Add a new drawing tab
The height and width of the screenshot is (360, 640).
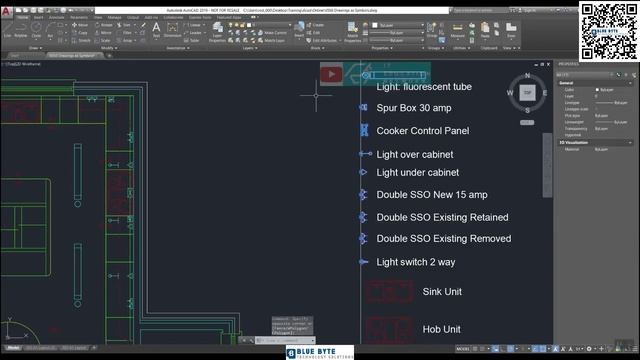(x=109, y=56)
